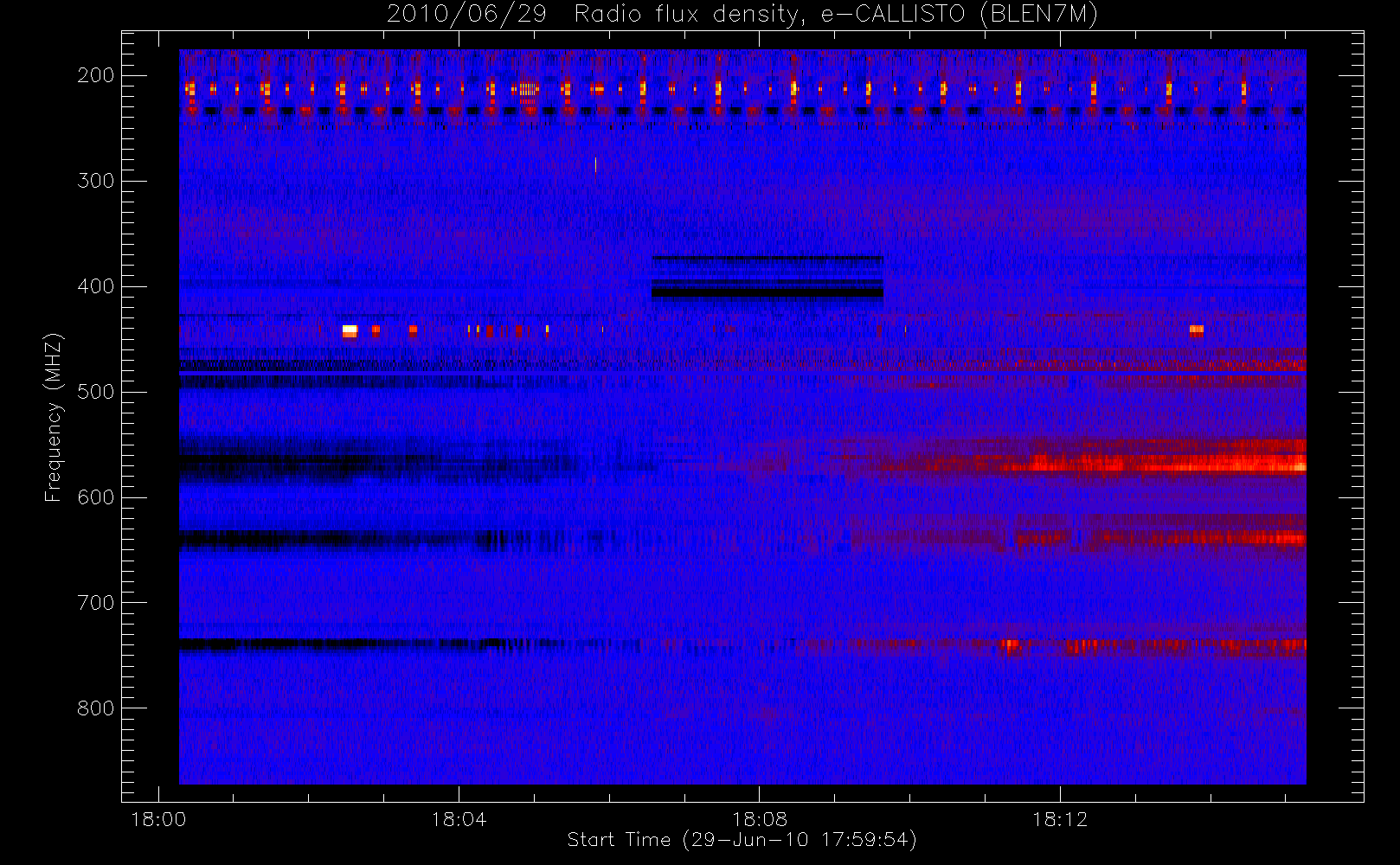
Task: Click the bright white burst near 440 MHz
Action: coord(350,330)
